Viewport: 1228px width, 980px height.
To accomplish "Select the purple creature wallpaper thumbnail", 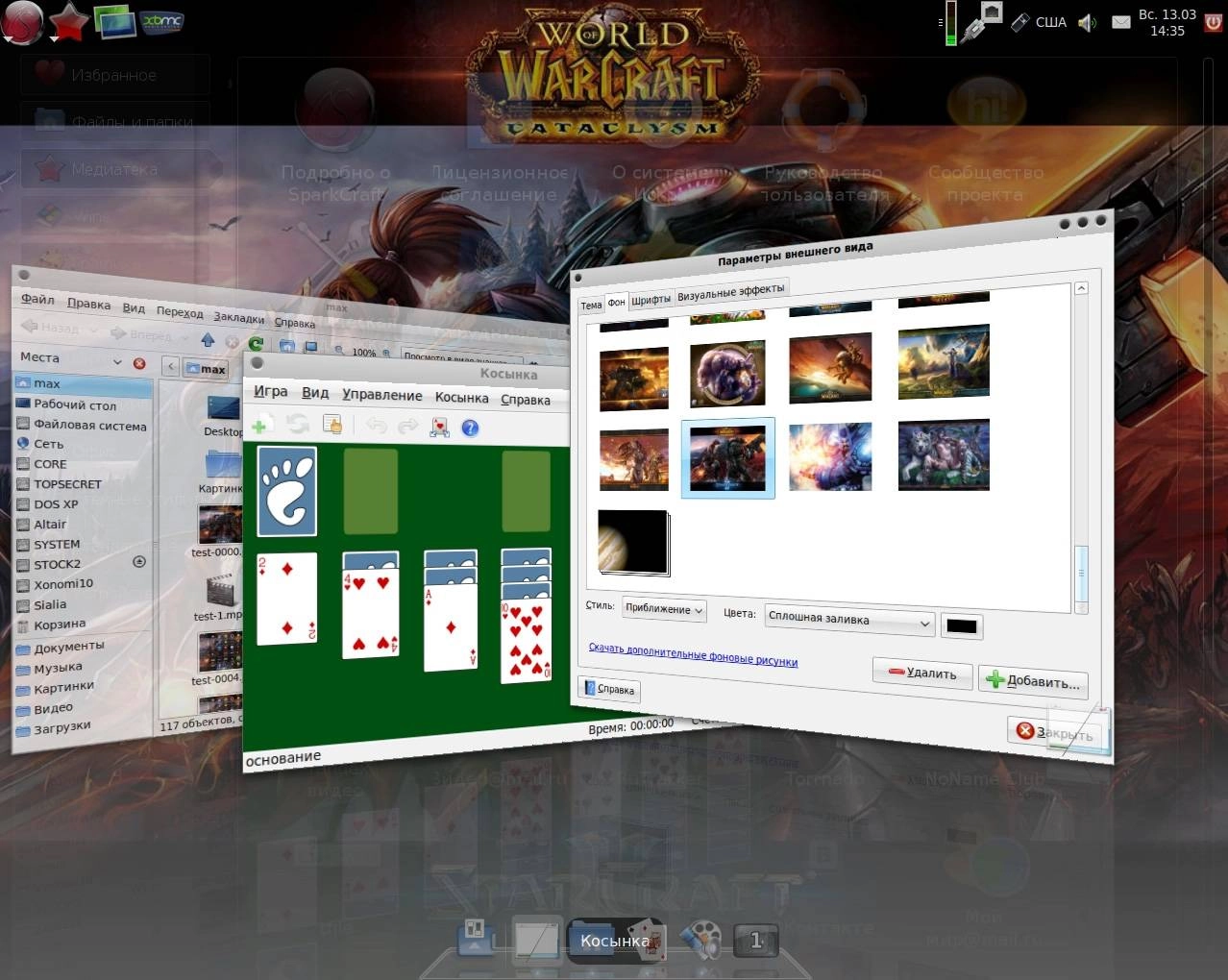I will (726, 376).
